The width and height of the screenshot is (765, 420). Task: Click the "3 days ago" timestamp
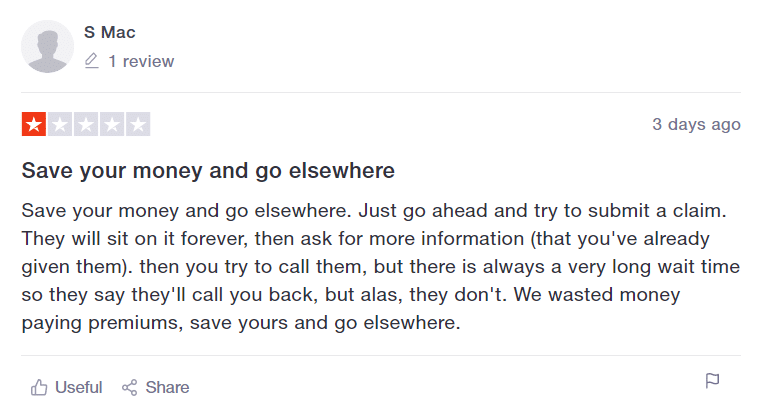pos(696,124)
